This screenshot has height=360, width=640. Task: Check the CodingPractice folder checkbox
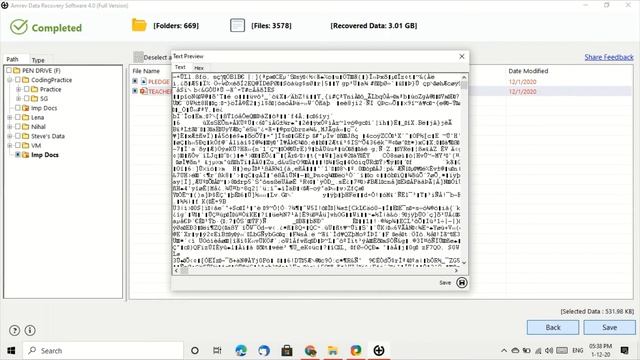[18, 80]
